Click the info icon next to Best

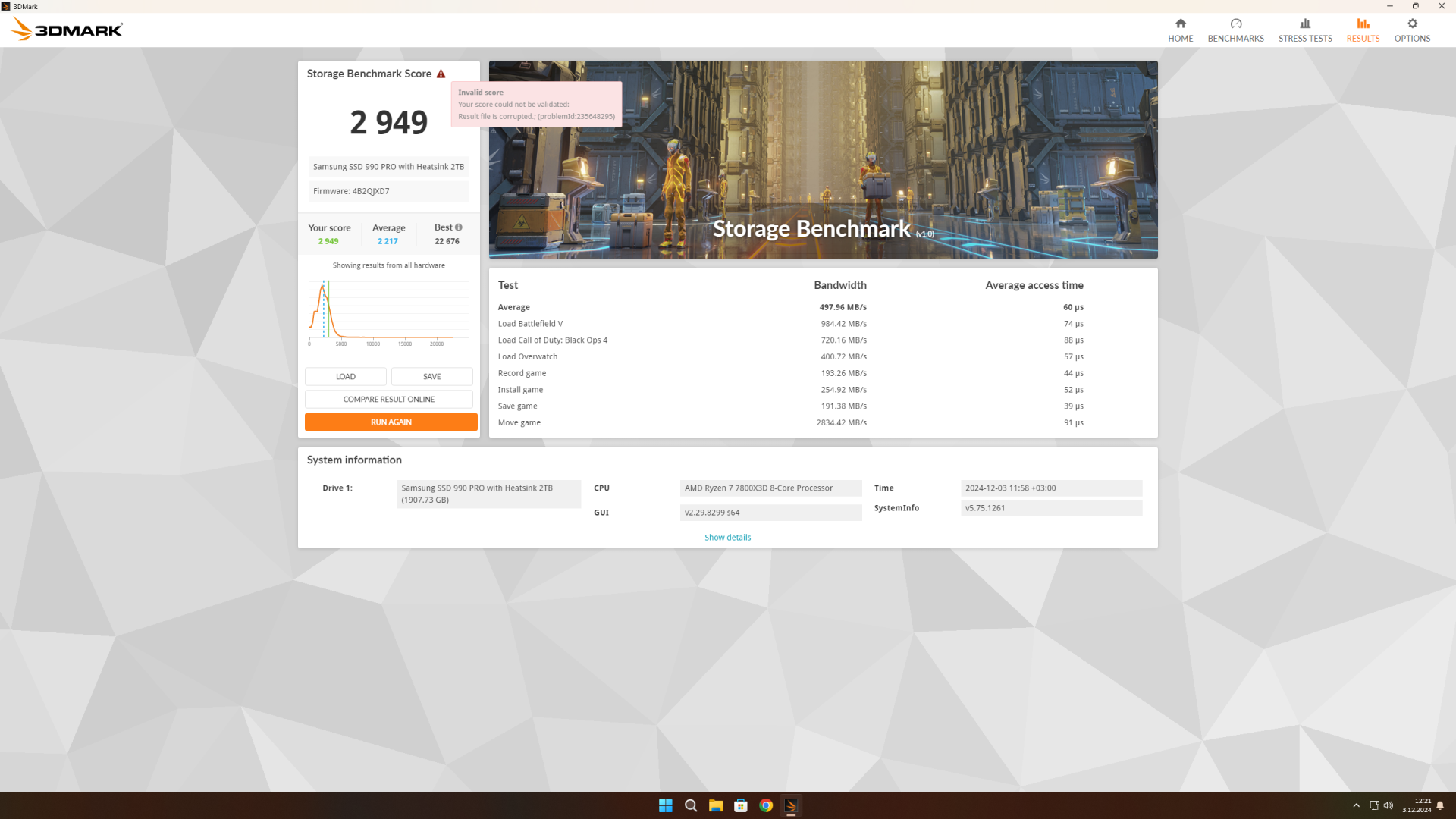pyautogui.click(x=459, y=227)
